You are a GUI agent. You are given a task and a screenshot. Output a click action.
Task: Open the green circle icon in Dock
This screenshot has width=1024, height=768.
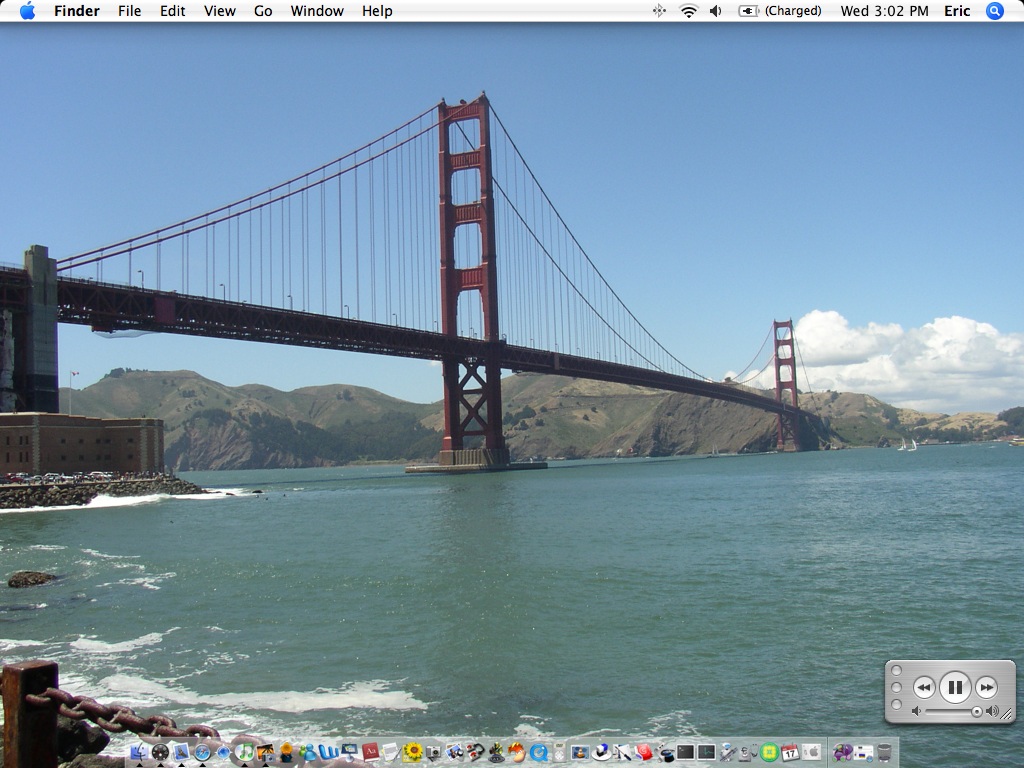[x=769, y=752]
